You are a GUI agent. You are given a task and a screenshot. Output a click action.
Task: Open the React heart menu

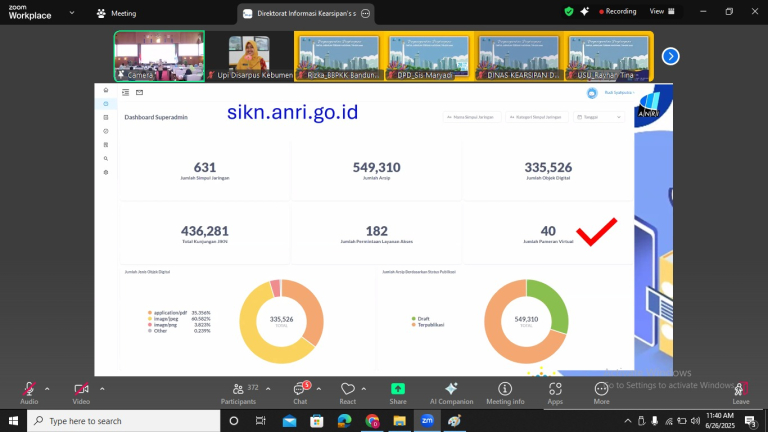pos(348,393)
